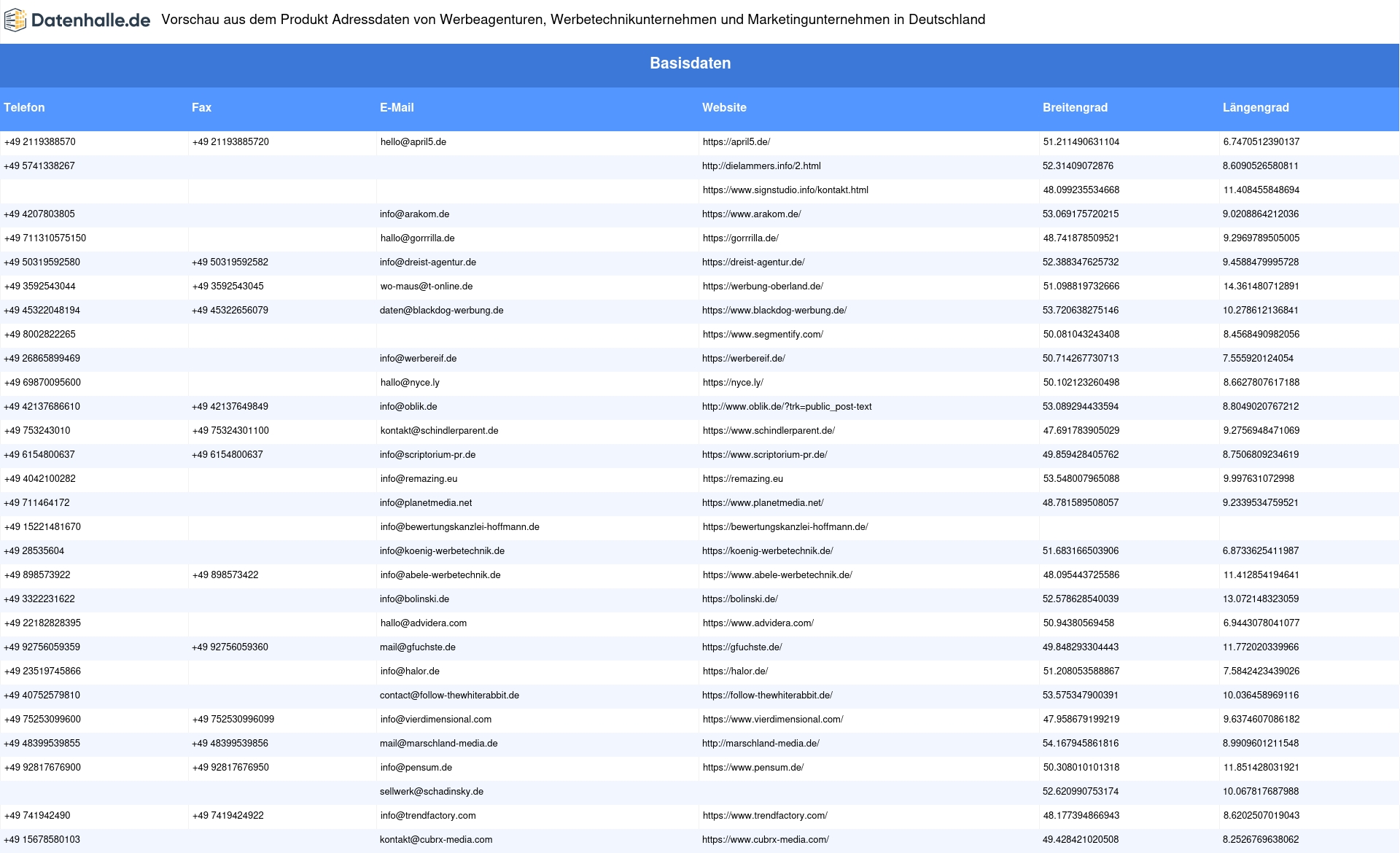Open https://nyce.ly/ website
This screenshot has height=853, width=1400.
point(733,383)
